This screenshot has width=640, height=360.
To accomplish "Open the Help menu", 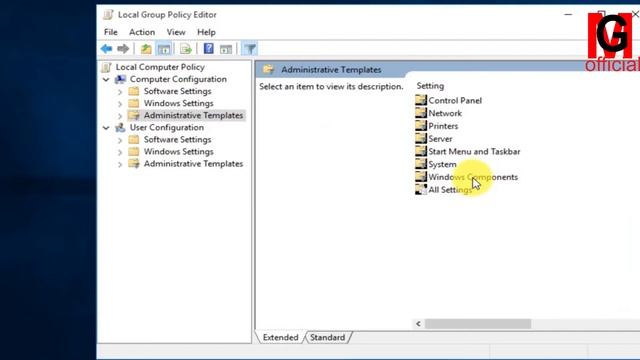I will click(x=207, y=32).
